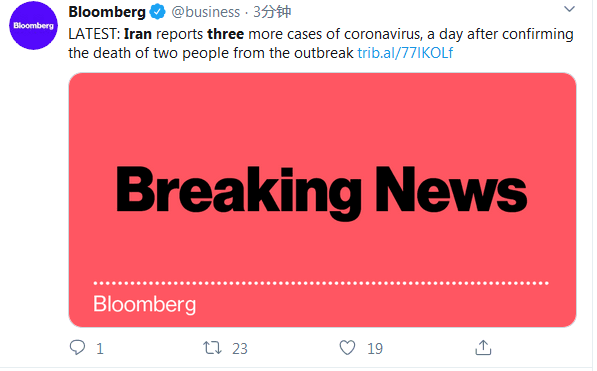This screenshot has height=371, width=597.
Task: Click the 3分钟 timestamp
Action: (272, 12)
